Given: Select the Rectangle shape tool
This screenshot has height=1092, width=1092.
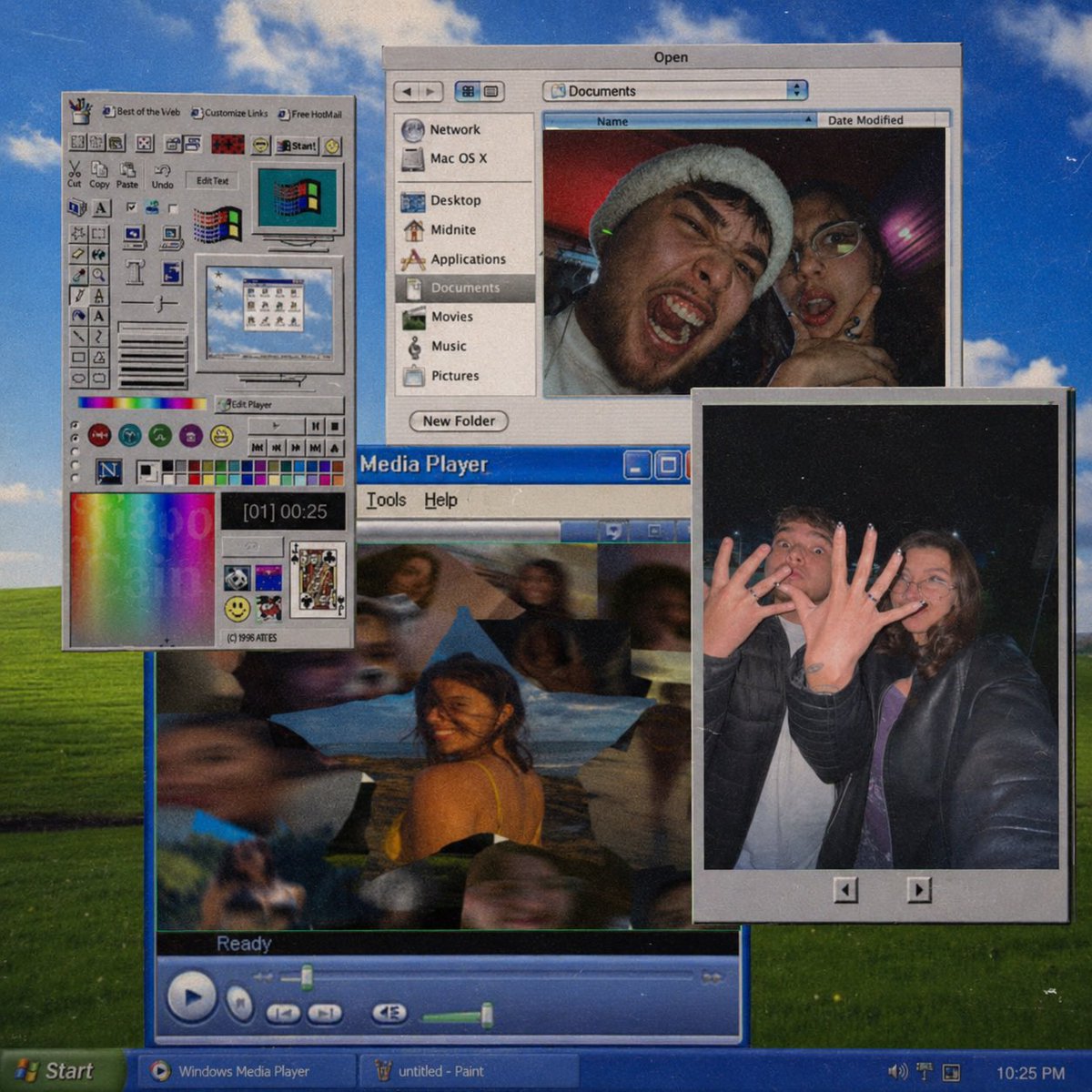Looking at the screenshot, I should [78, 357].
